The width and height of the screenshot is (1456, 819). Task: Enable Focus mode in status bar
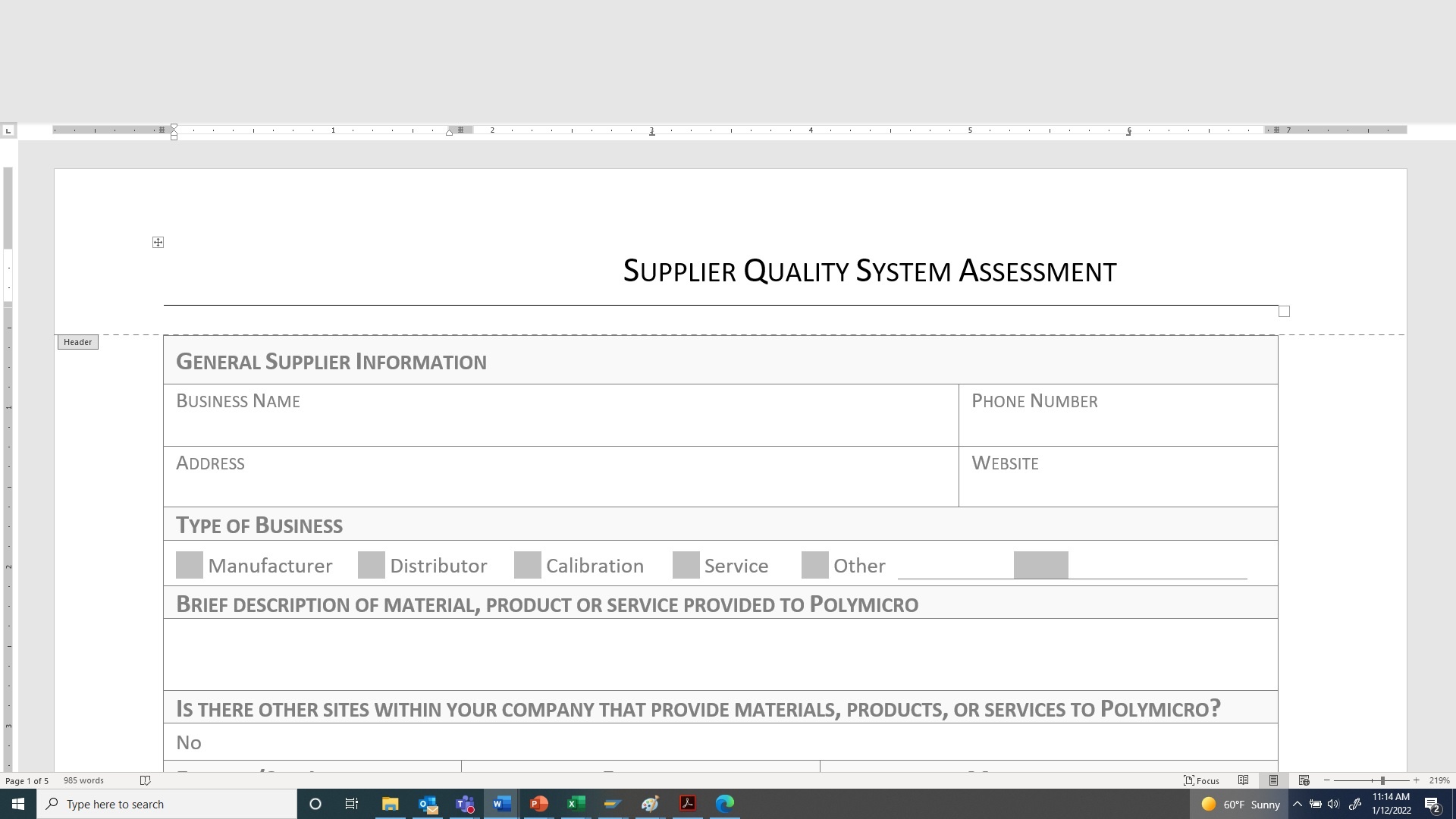(1202, 780)
